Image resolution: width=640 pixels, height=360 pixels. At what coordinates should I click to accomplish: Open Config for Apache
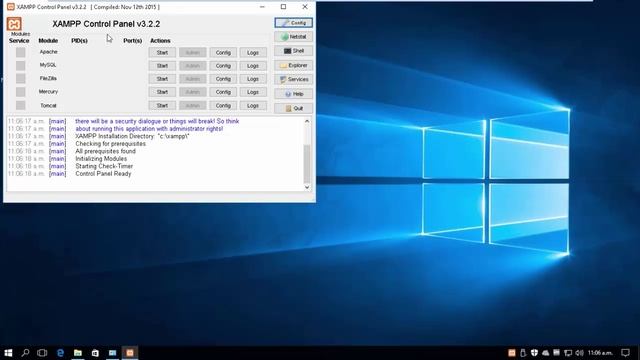point(223,53)
